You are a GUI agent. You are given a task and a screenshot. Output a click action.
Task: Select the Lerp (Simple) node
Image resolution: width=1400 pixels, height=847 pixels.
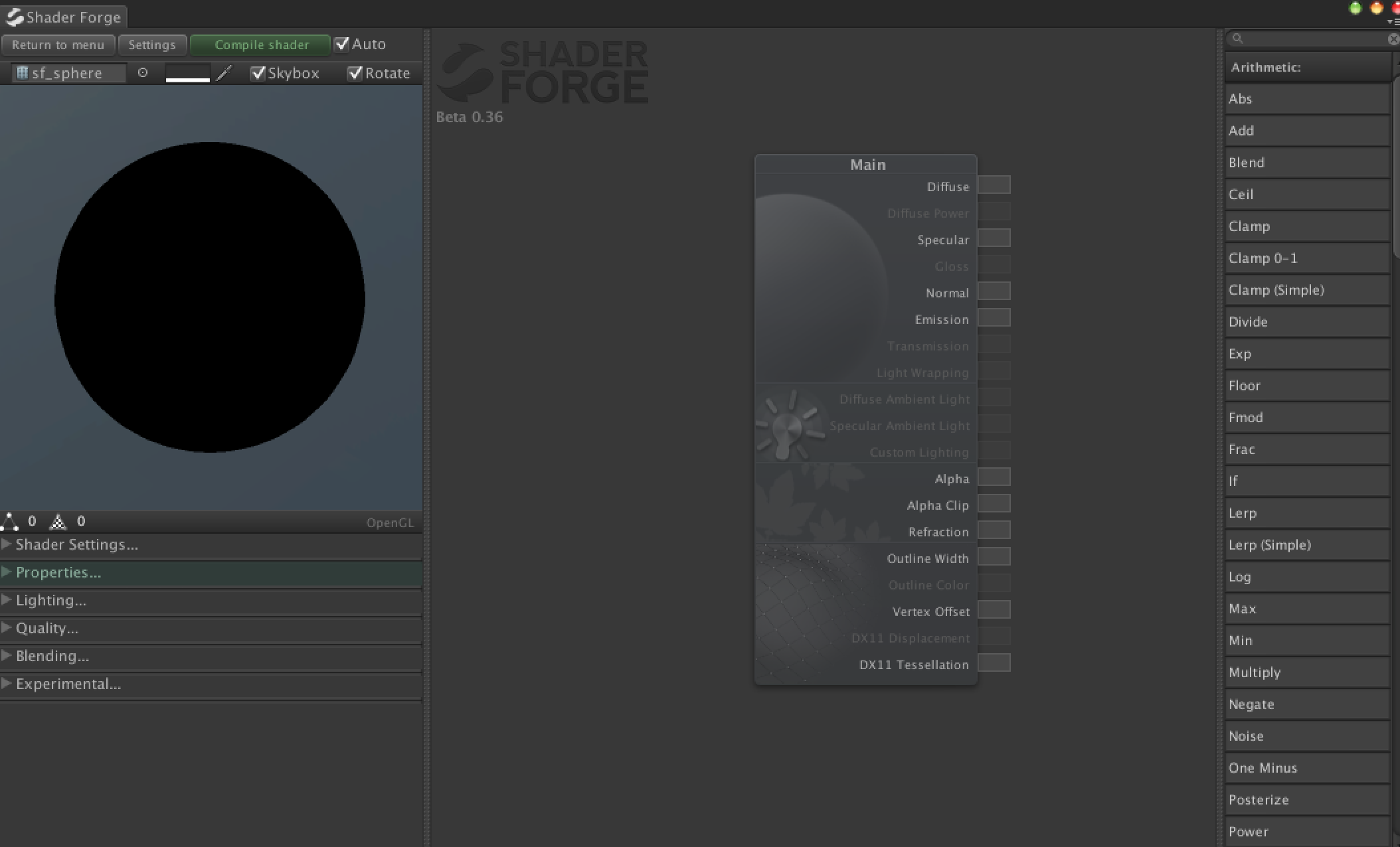(1307, 545)
